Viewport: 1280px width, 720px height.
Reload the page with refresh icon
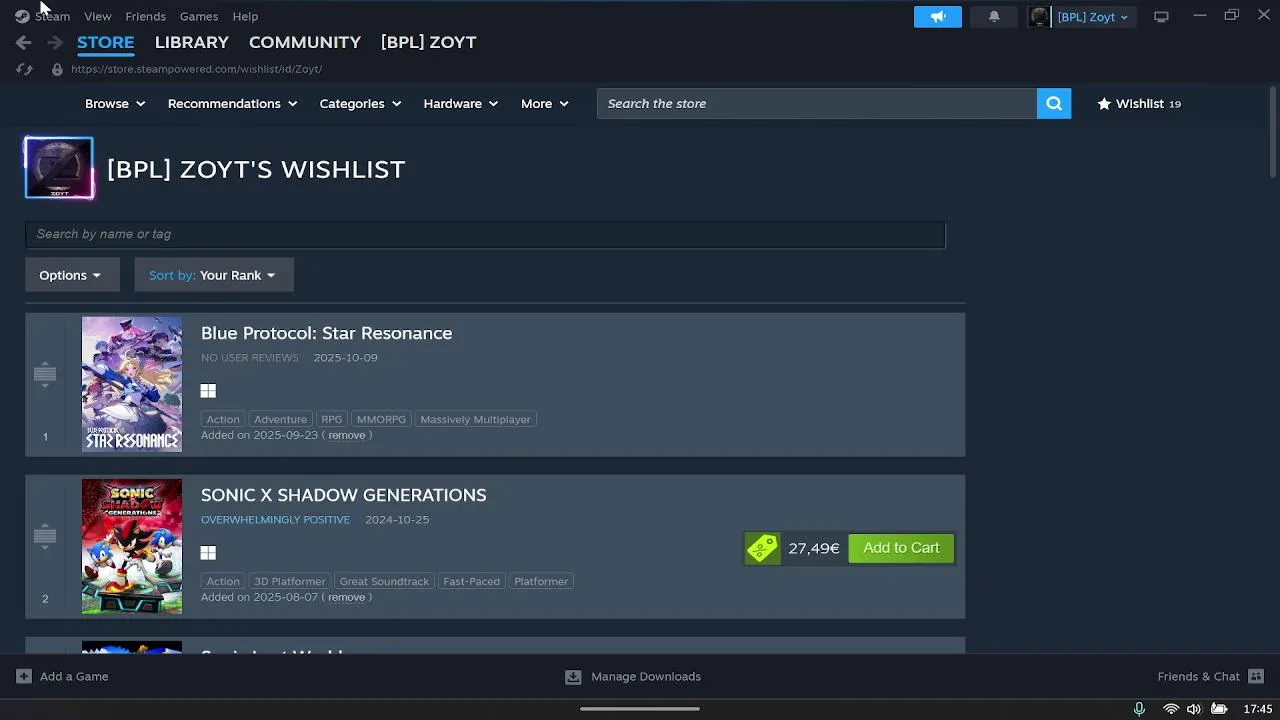click(x=24, y=69)
